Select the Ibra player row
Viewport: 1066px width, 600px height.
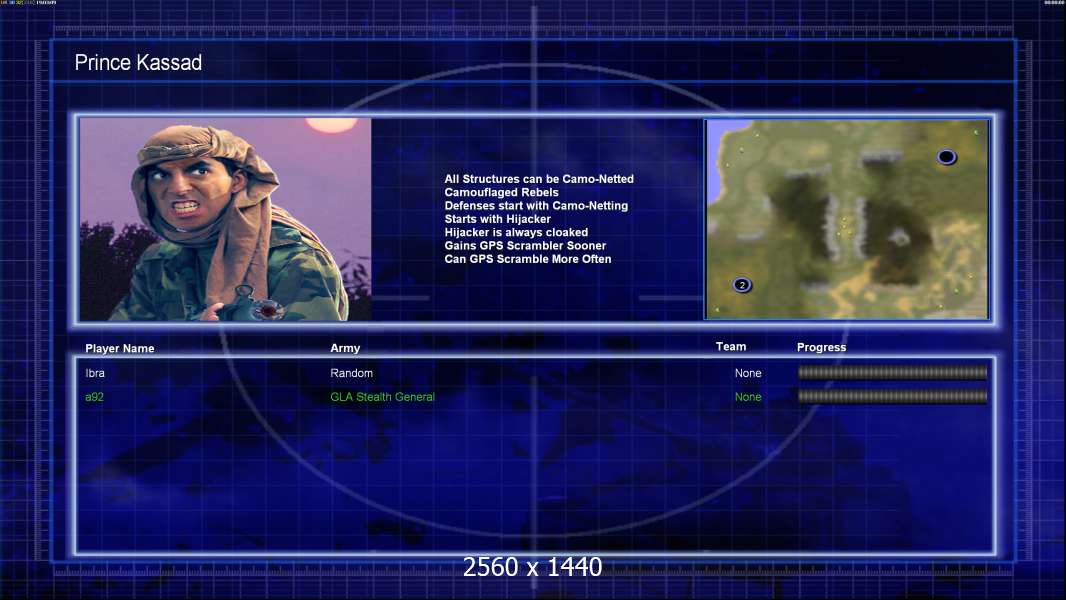point(535,373)
